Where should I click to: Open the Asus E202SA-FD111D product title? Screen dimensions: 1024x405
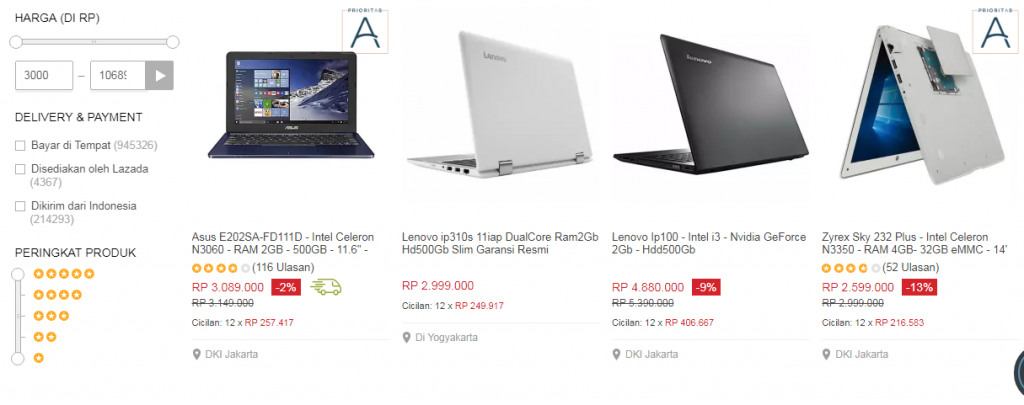point(283,243)
